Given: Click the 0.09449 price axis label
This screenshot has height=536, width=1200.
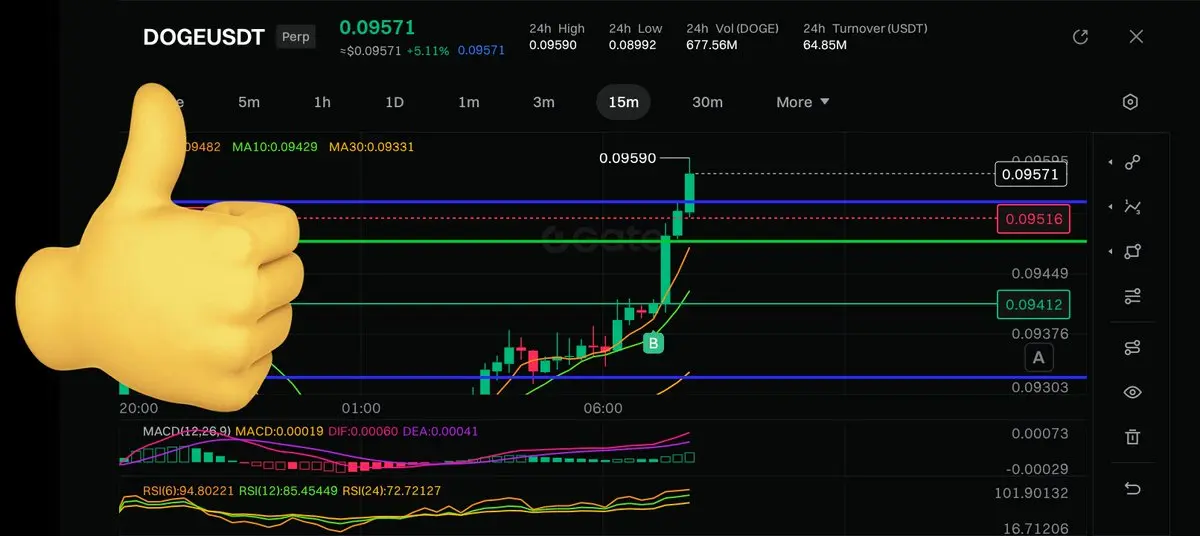Looking at the screenshot, I should tap(1040, 273).
